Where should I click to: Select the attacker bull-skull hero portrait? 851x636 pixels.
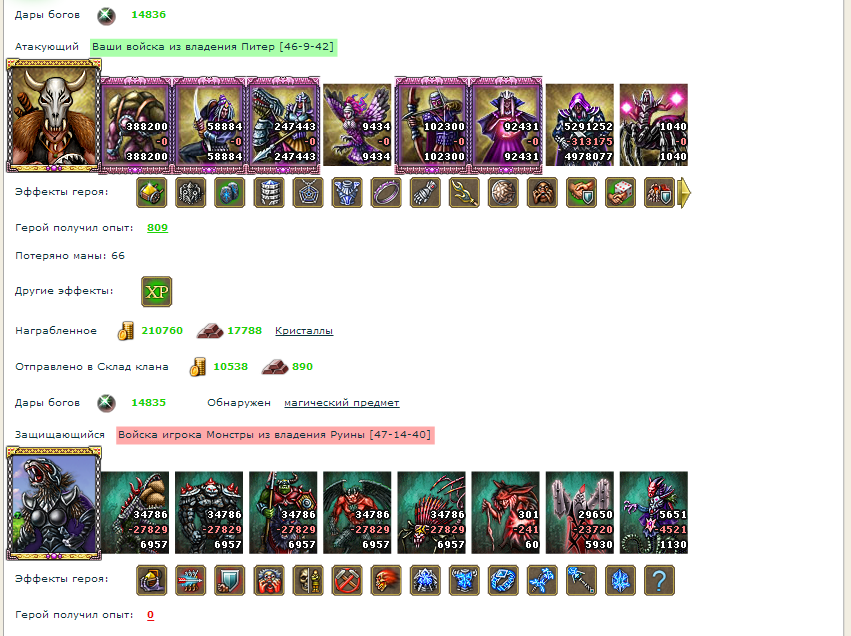tap(54, 117)
